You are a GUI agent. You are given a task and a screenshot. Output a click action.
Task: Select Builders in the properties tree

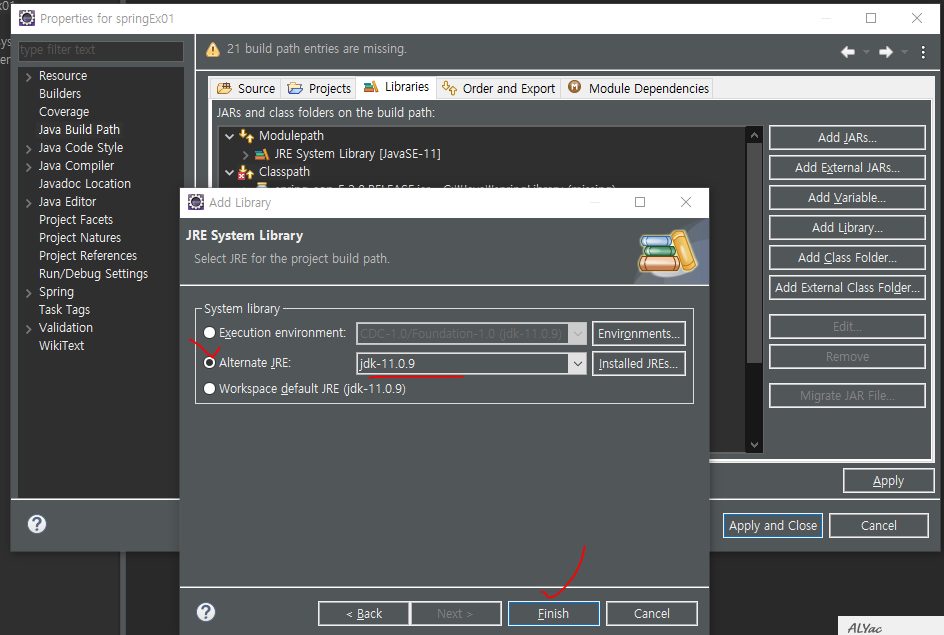(x=60, y=93)
